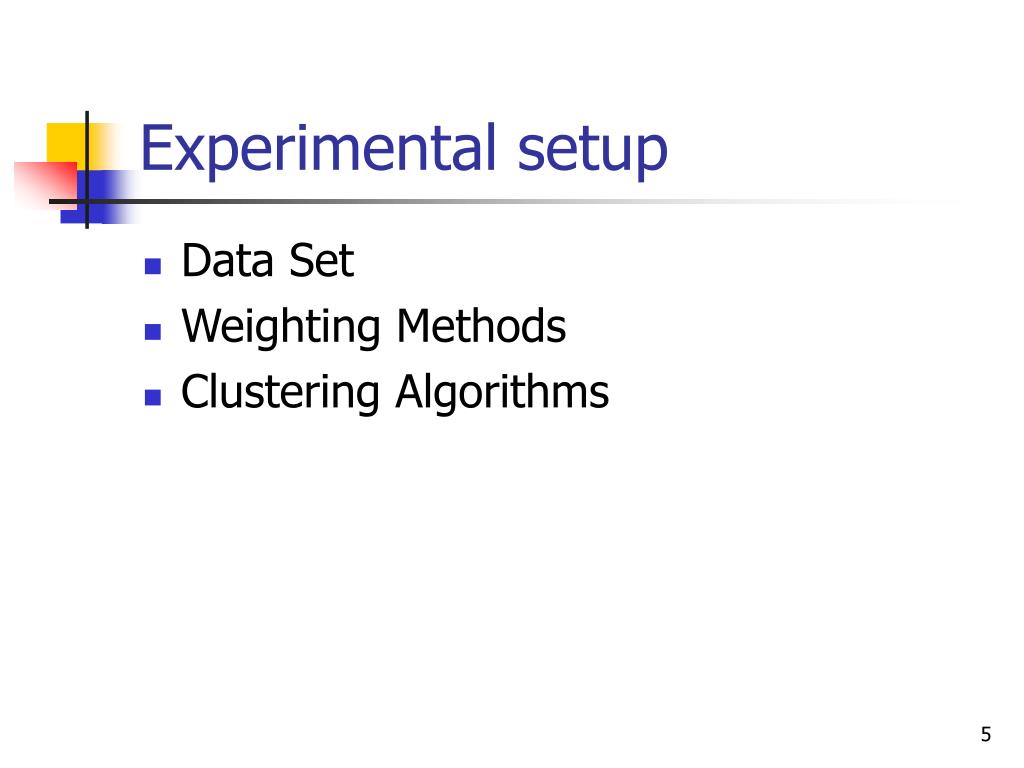Select the "Experimental setup" slide title

click(404, 150)
